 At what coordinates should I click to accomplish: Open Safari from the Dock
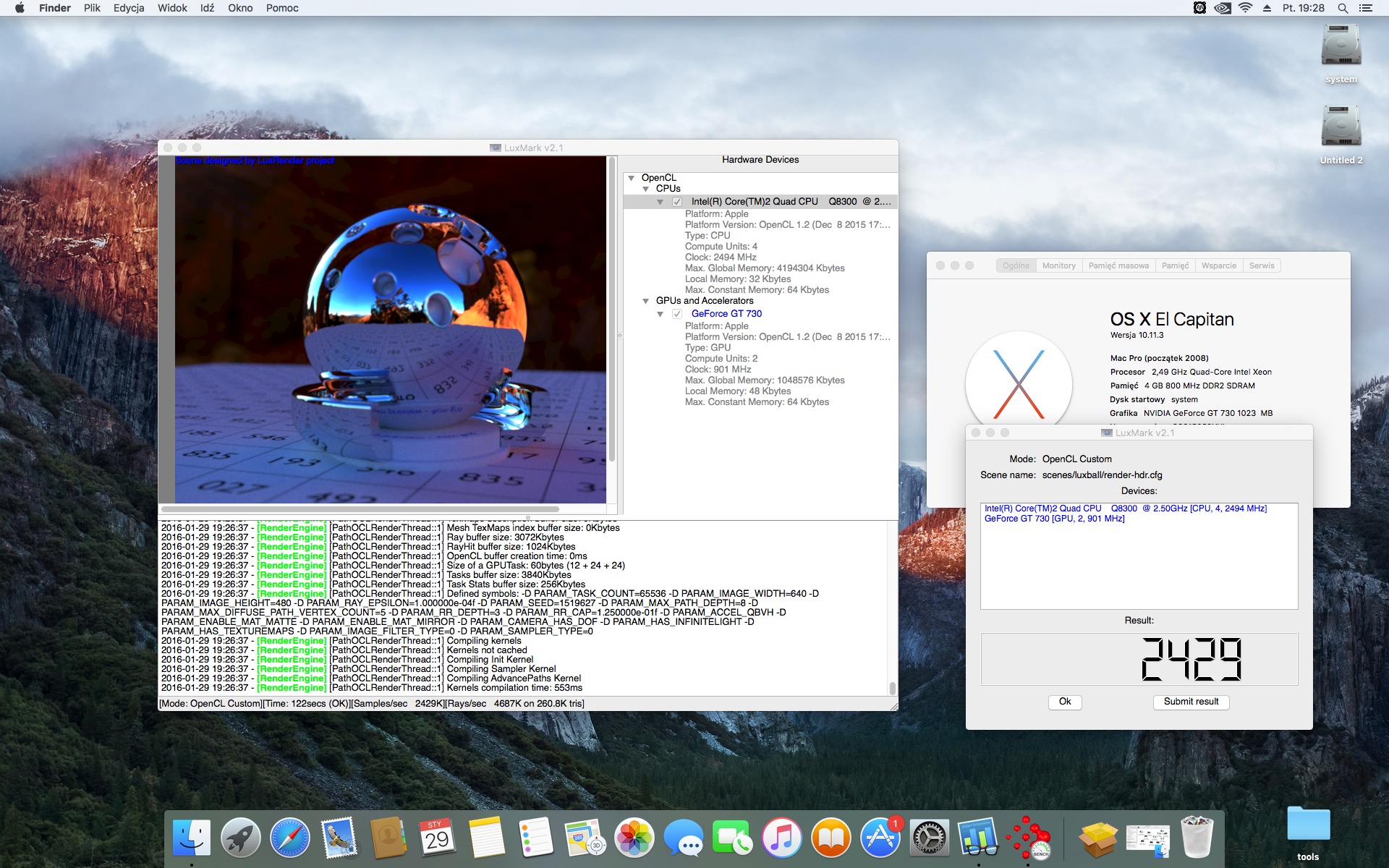pos(290,838)
